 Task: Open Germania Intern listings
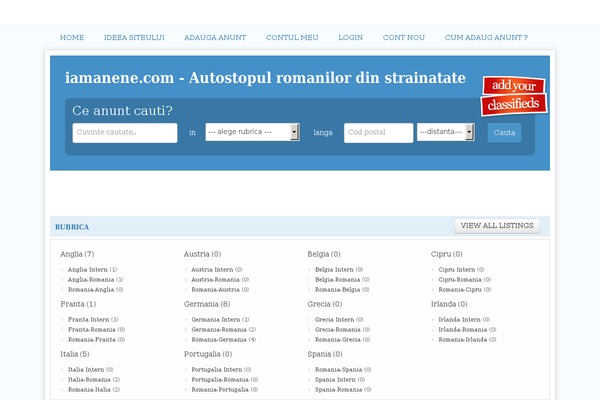point(220,319)
